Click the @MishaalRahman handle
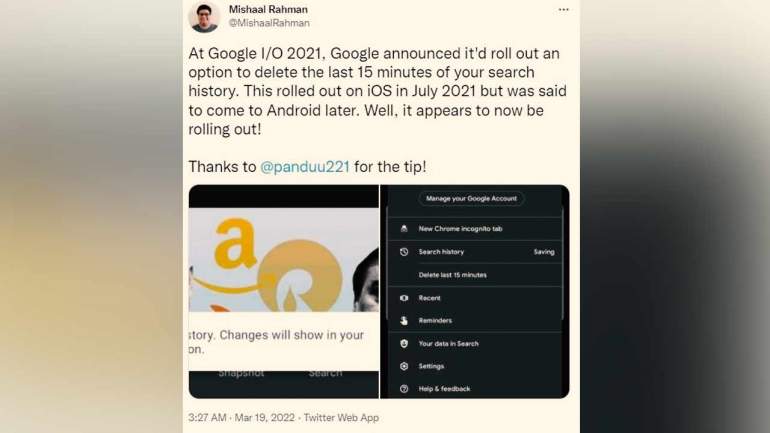The width and height of the screenshot is (770, 433). [x=269, y=23]
